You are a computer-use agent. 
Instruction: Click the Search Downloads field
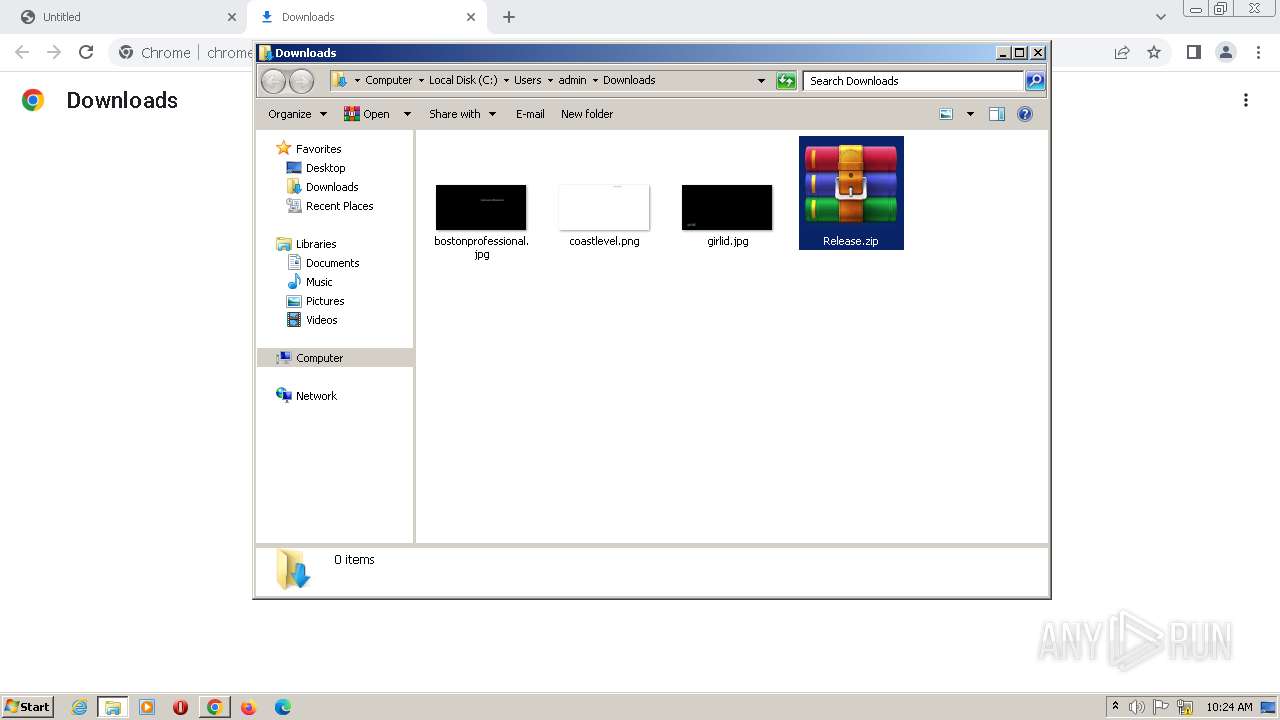click(x=913, y=81)
